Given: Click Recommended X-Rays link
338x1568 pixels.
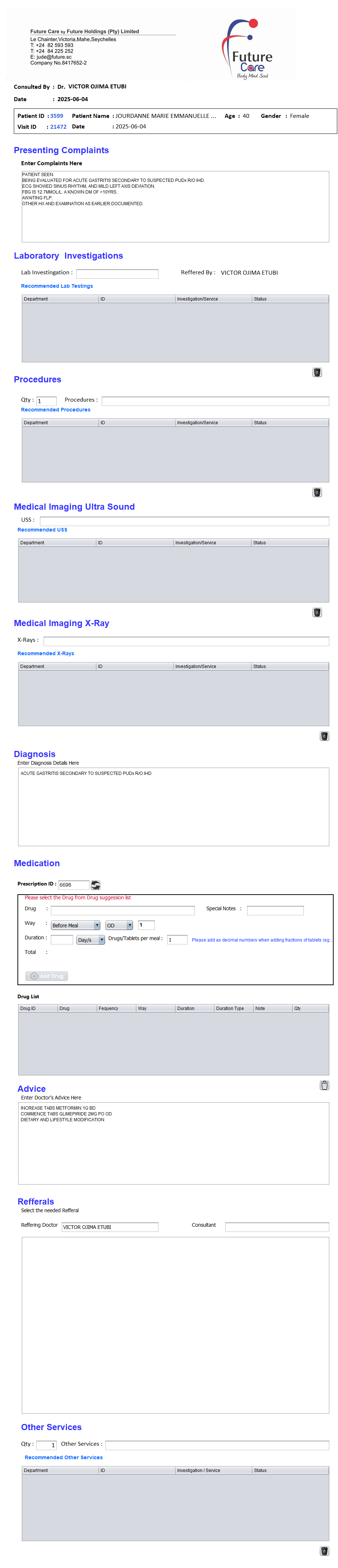Looking at the screenshot, I should (45, 653).
